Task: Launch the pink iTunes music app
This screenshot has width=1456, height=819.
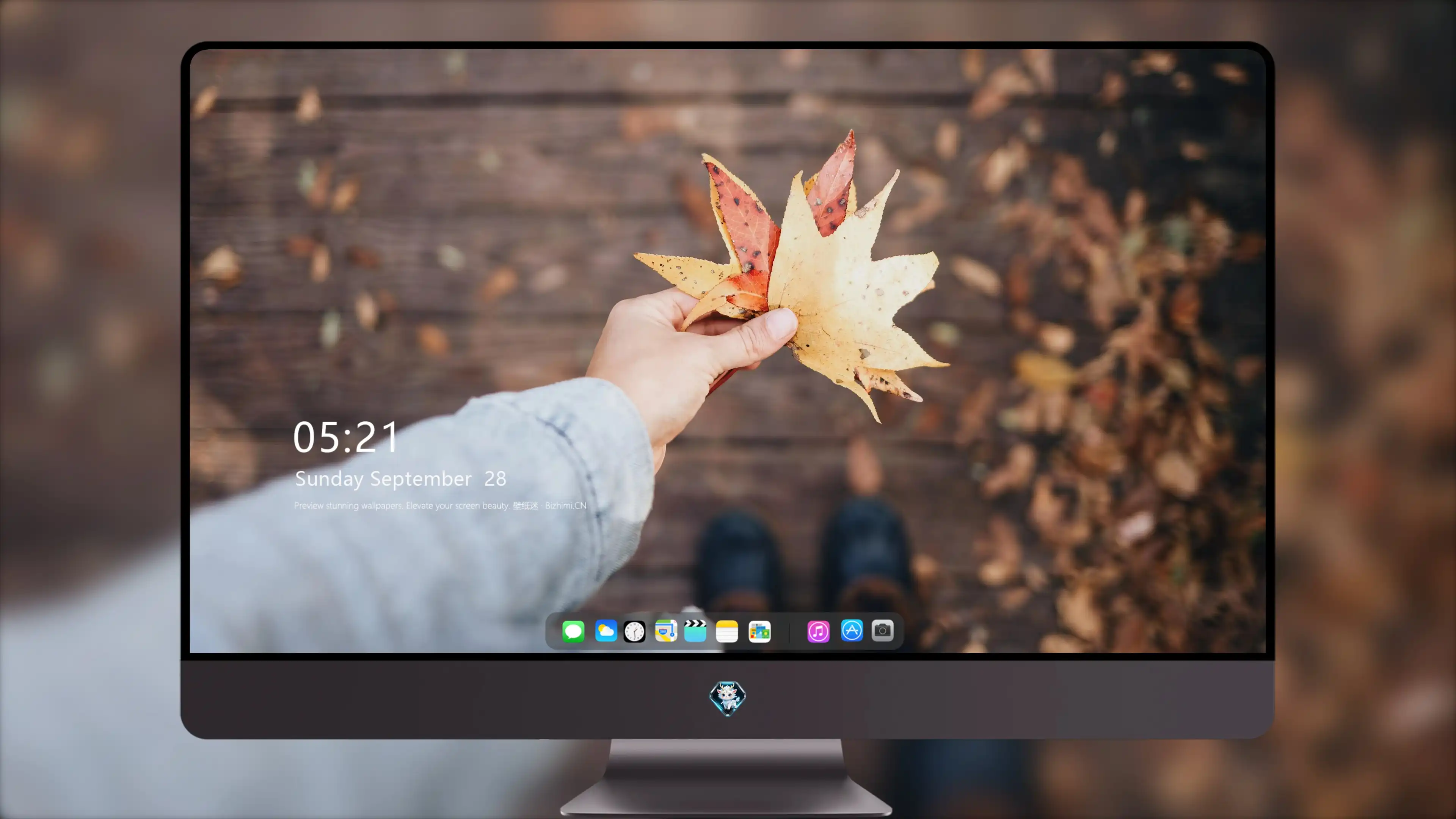Action: coord(819,631)
